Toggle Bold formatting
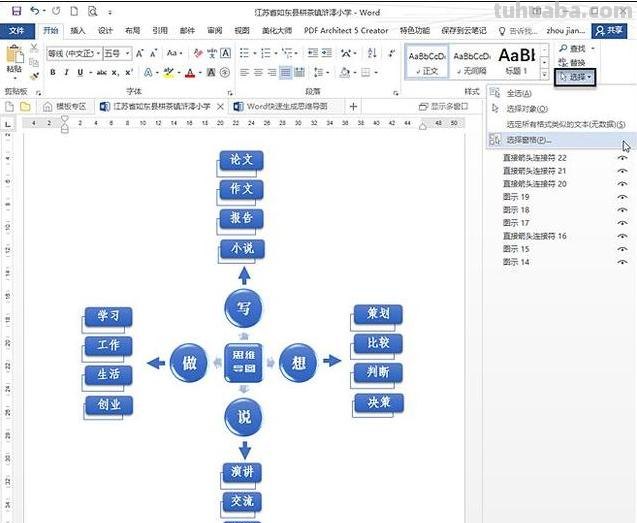This screenshot has height=523, width=637. point(53,73)
